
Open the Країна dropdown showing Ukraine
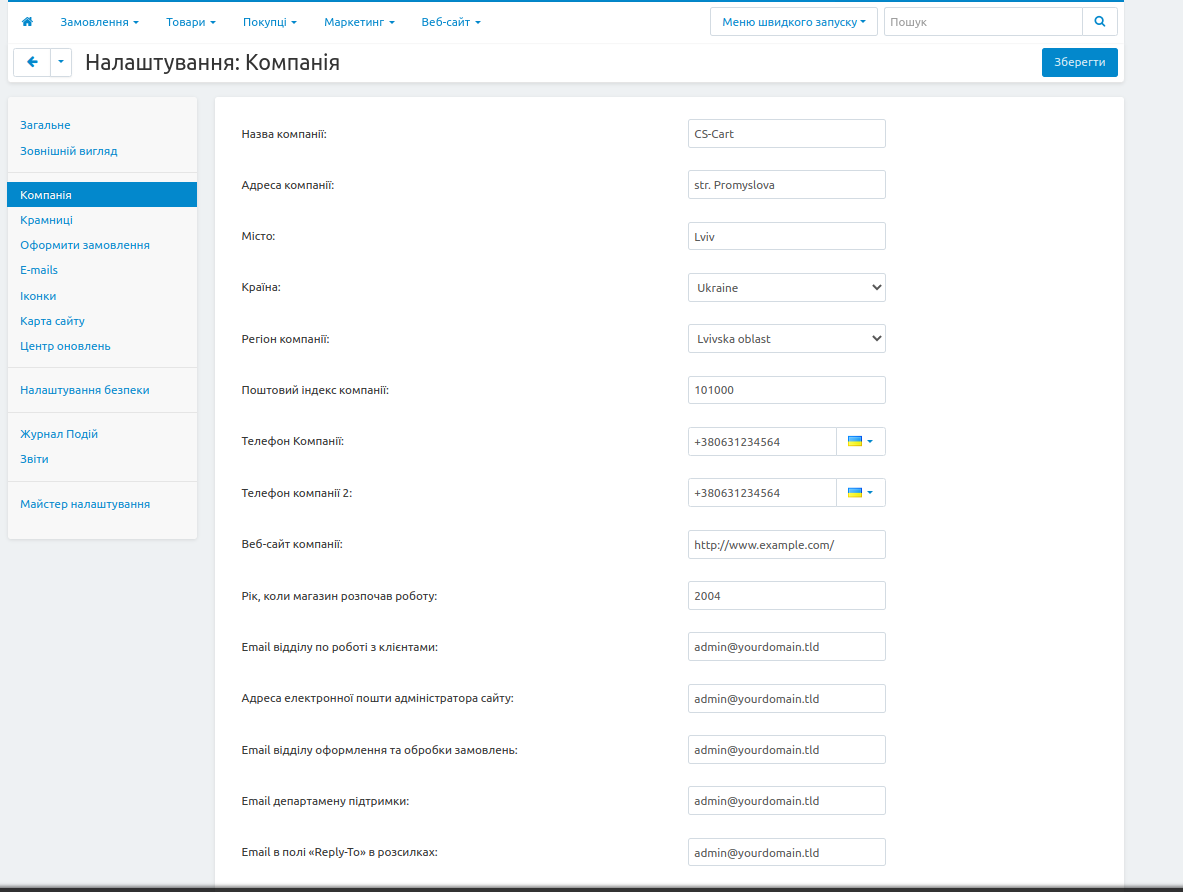[x=786, y=288]
